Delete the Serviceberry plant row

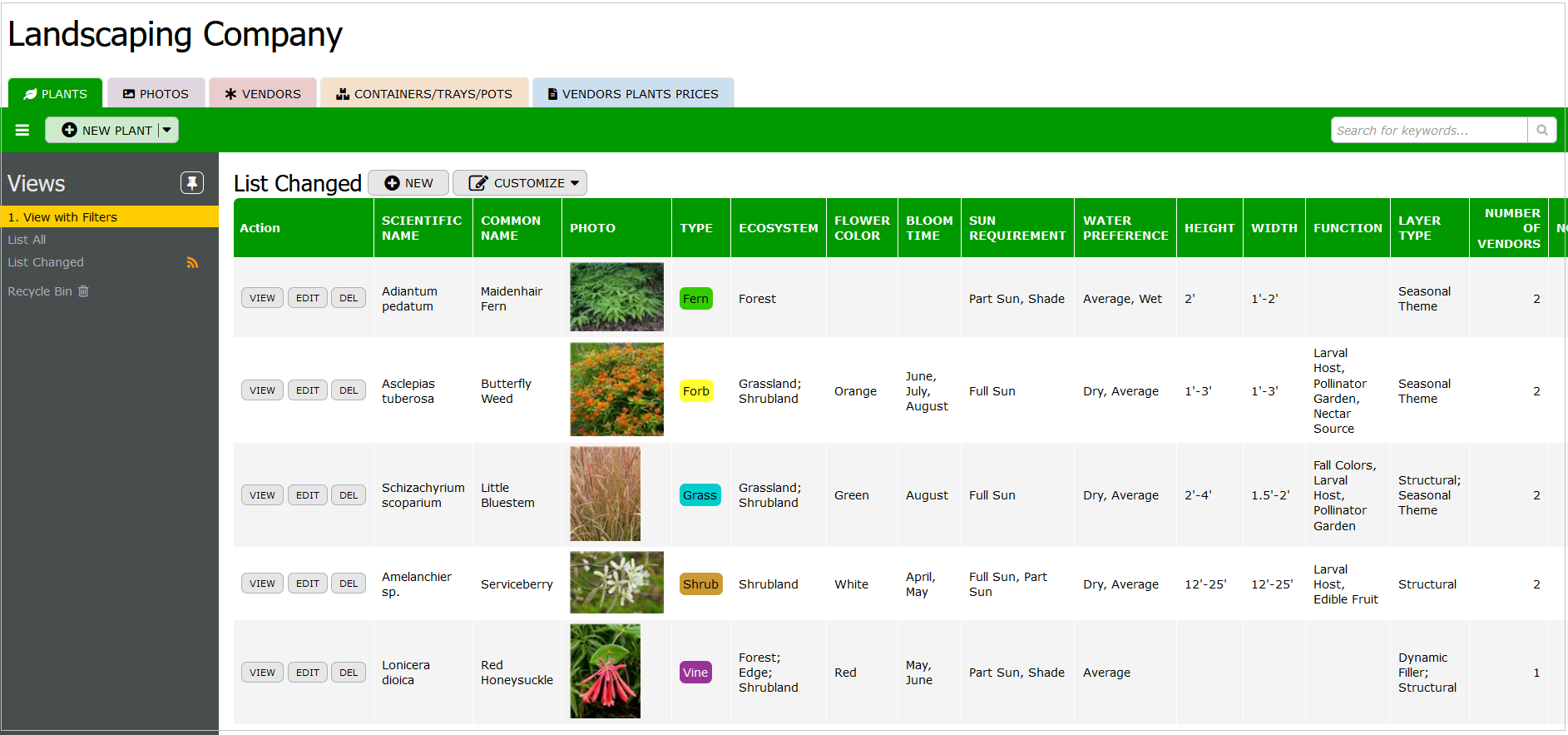pos(349,584)
